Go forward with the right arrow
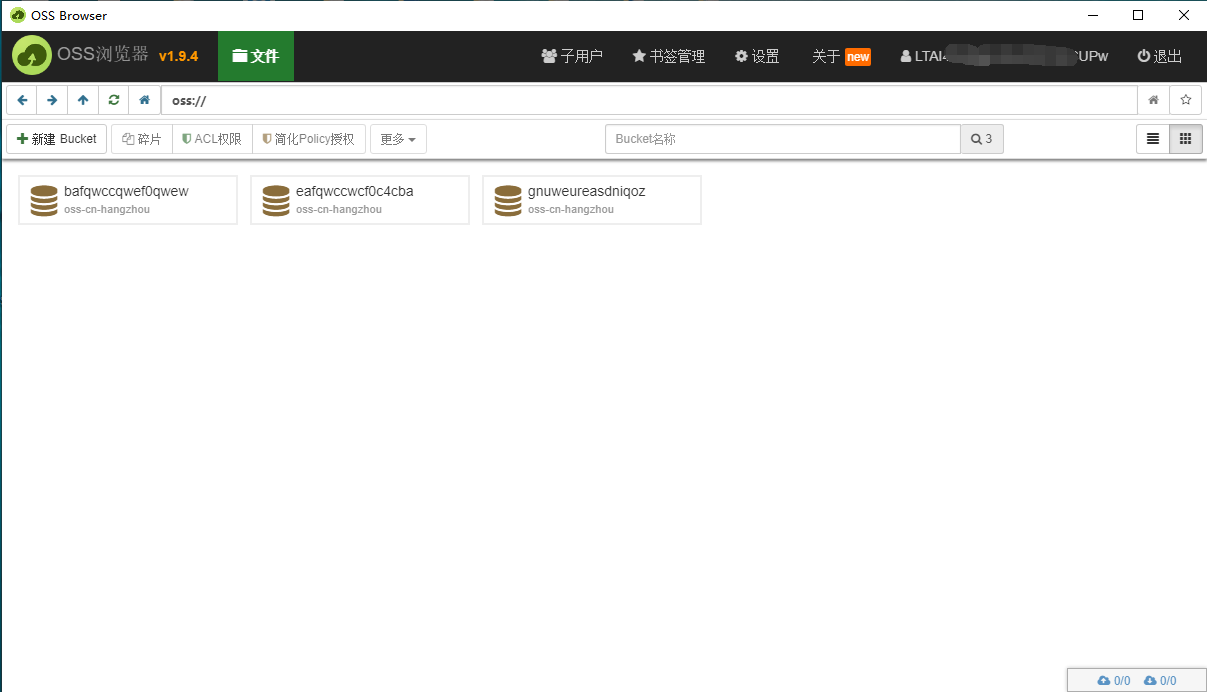Screen dimensions: 1207x692 [x=52, y=100]
